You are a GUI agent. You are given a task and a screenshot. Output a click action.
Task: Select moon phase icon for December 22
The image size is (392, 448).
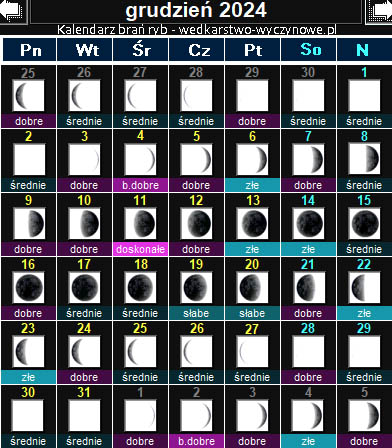[364, 288]
